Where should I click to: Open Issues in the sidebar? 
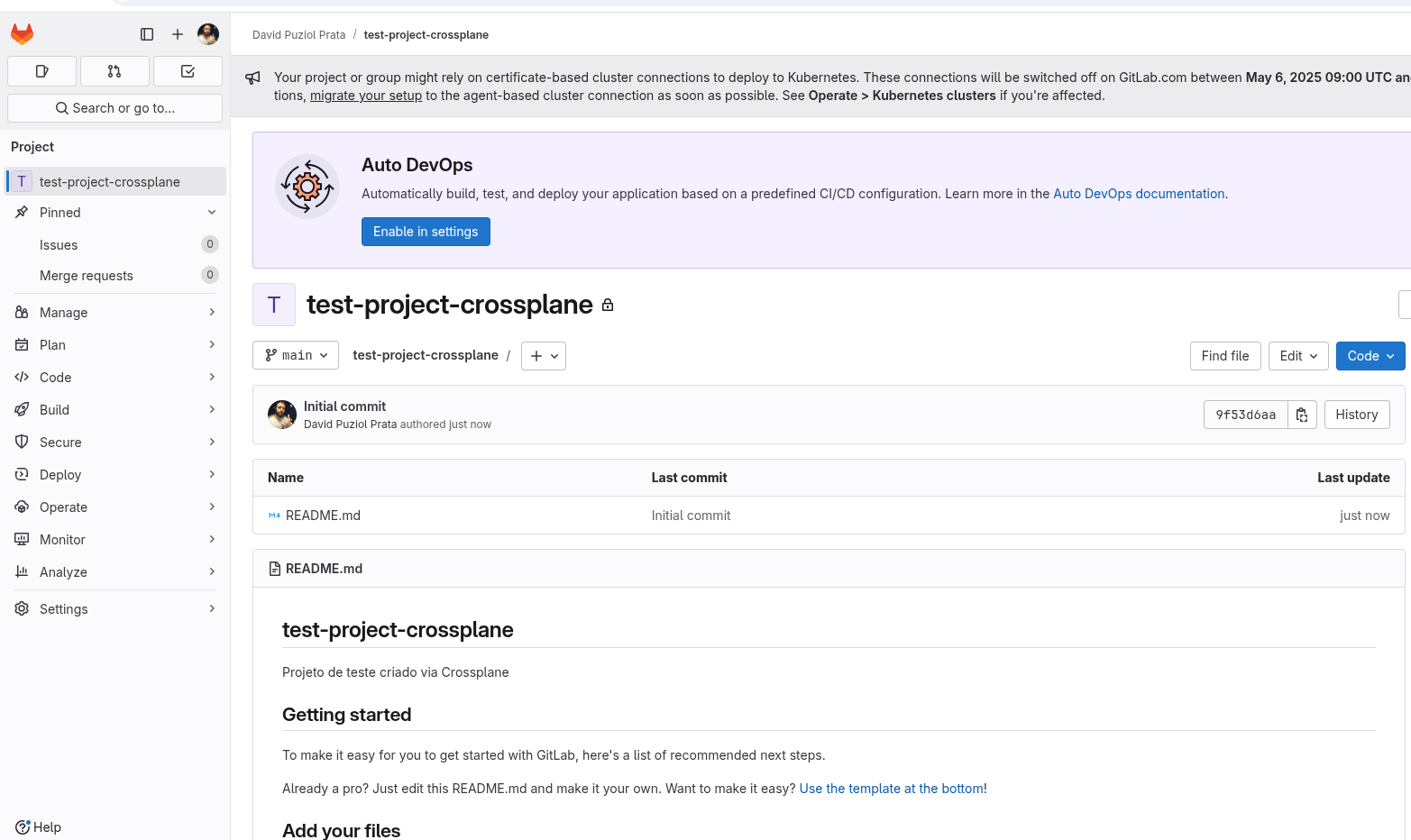tap(59, 245)
